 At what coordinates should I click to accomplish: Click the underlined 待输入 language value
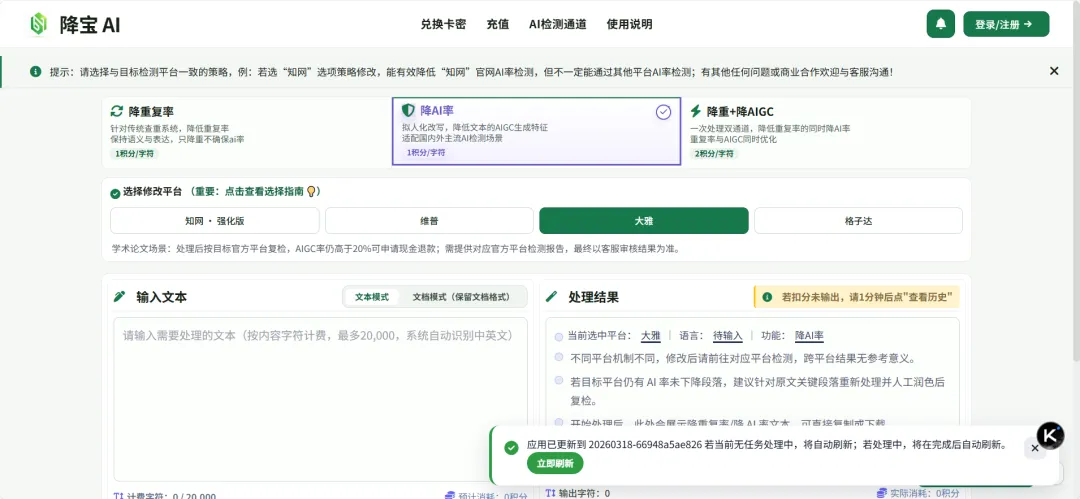[x=727, y=336]
